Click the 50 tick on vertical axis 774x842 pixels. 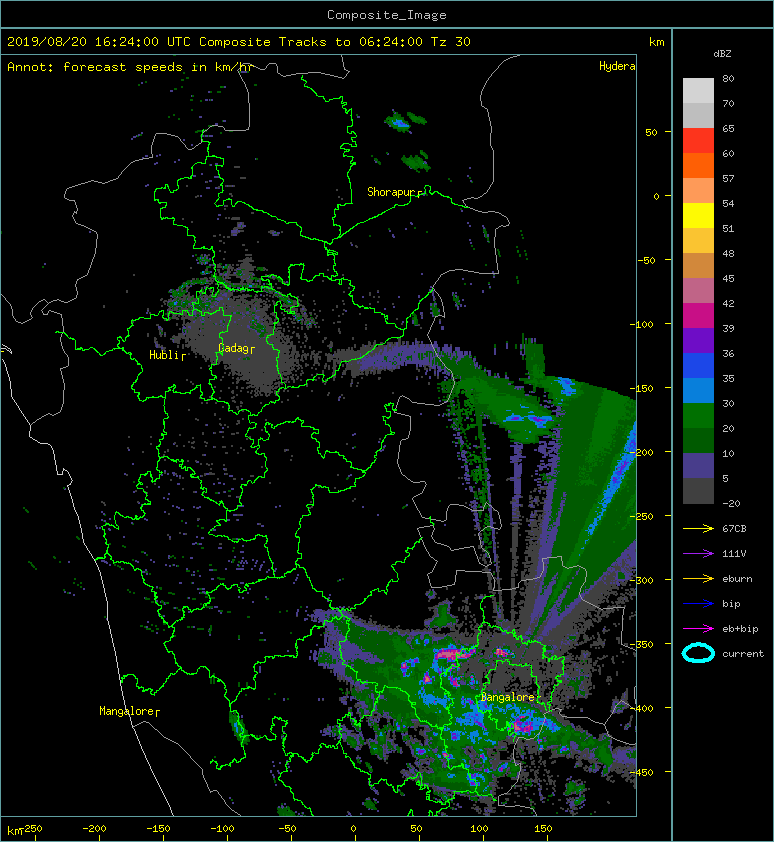point(651,132)
